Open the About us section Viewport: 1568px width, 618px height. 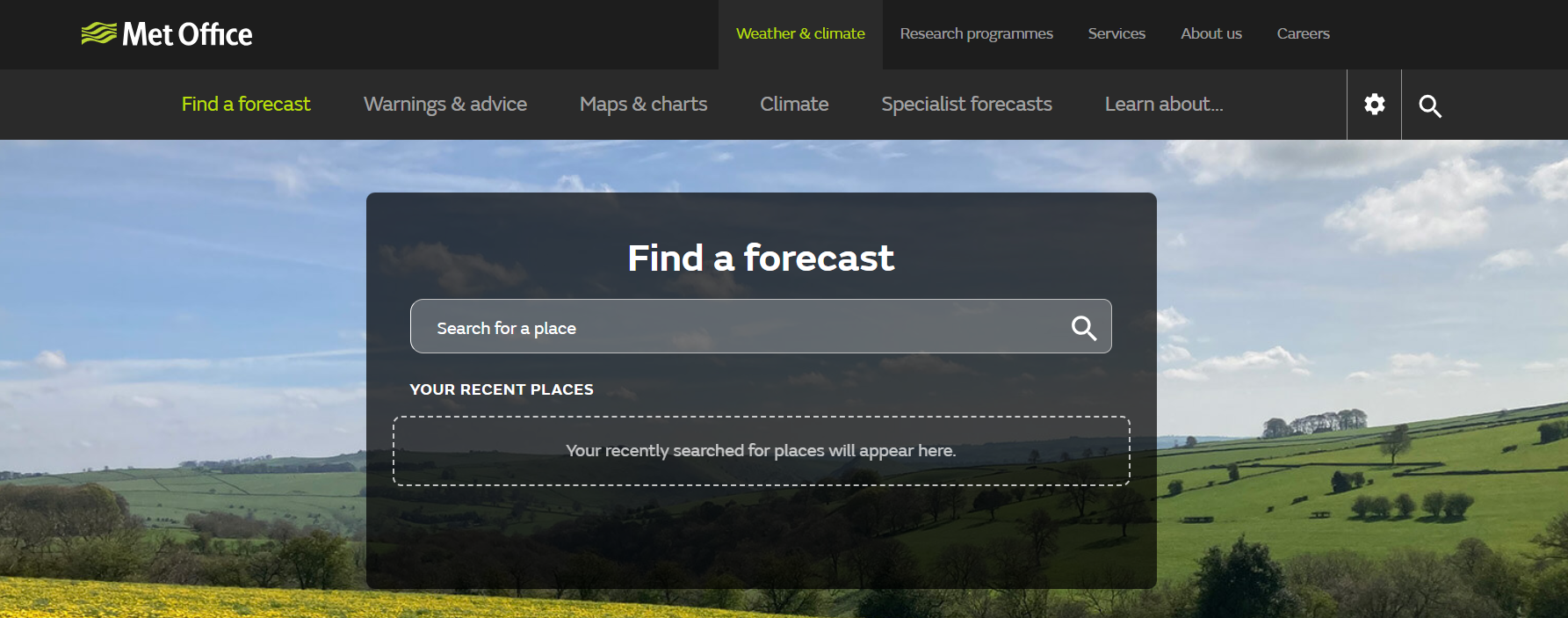coord(1211,34)
